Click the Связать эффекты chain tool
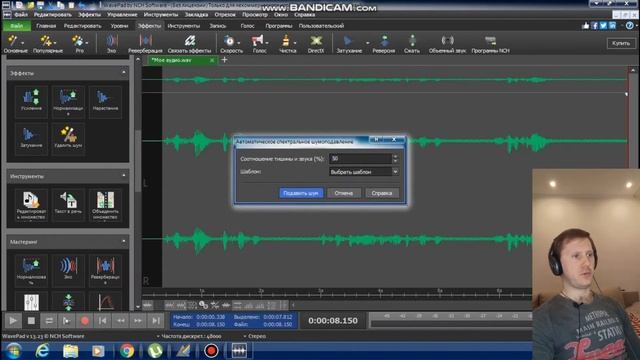 189,44
